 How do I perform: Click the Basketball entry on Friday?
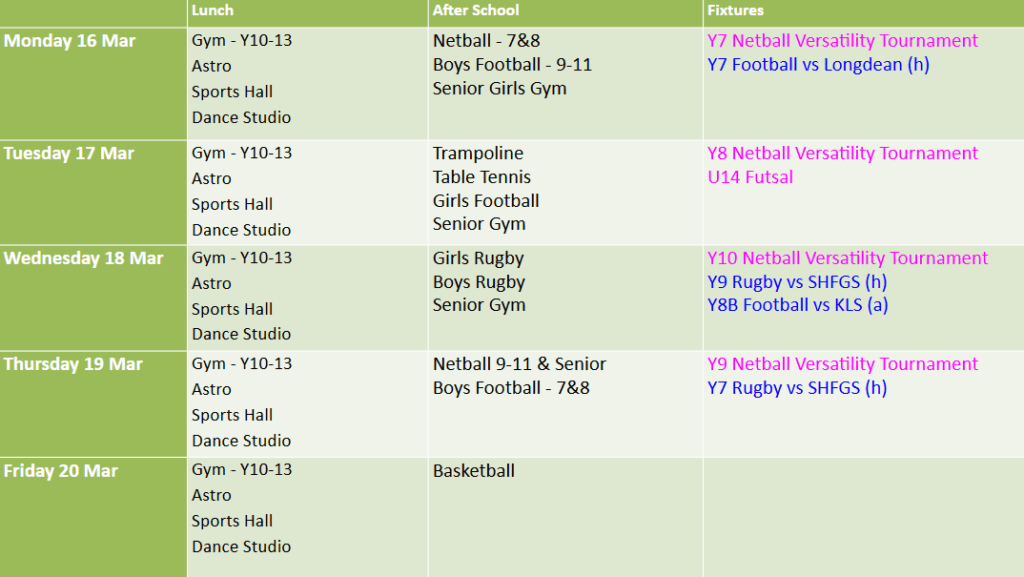point(474,471)
